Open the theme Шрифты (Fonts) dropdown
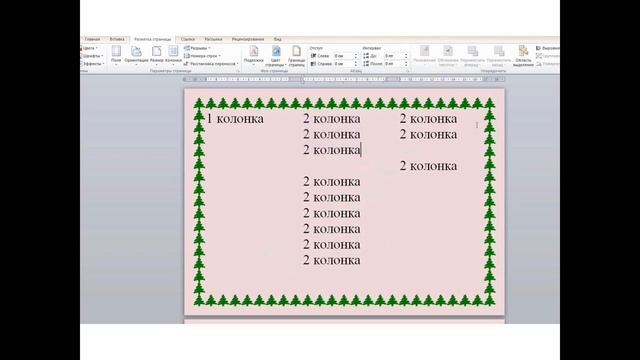Image resolution: width=640 pixels, height=360 pixels. point(91,56)
